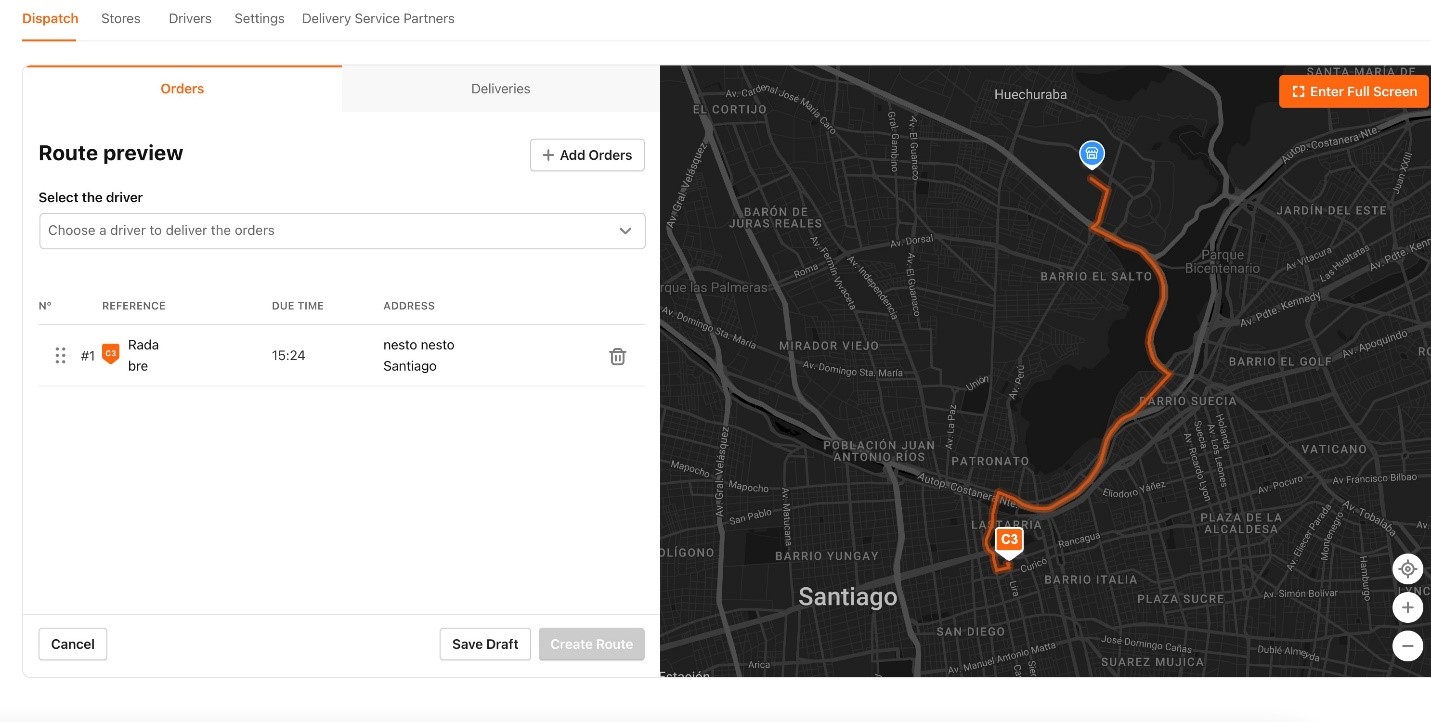The width and height of the screenshot is (1431, 722).
Task: Click the BARRIO EL GOLF map label
Action: pyautogui.click(x=1280, y=361)
